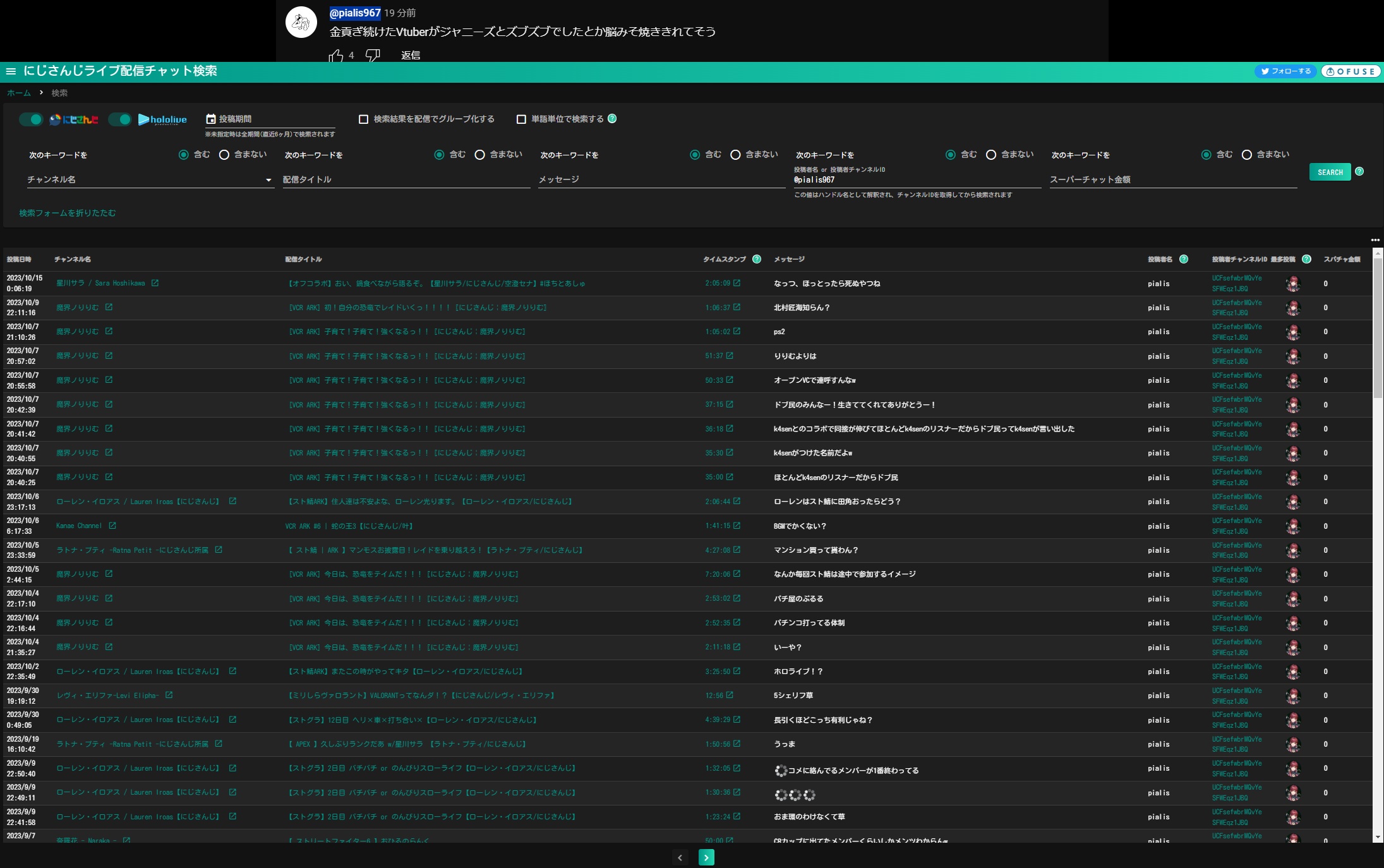Click message text '北村匠海知らん？'
The width and height of the screenshot is (1384, 868).
click(802, 308)
